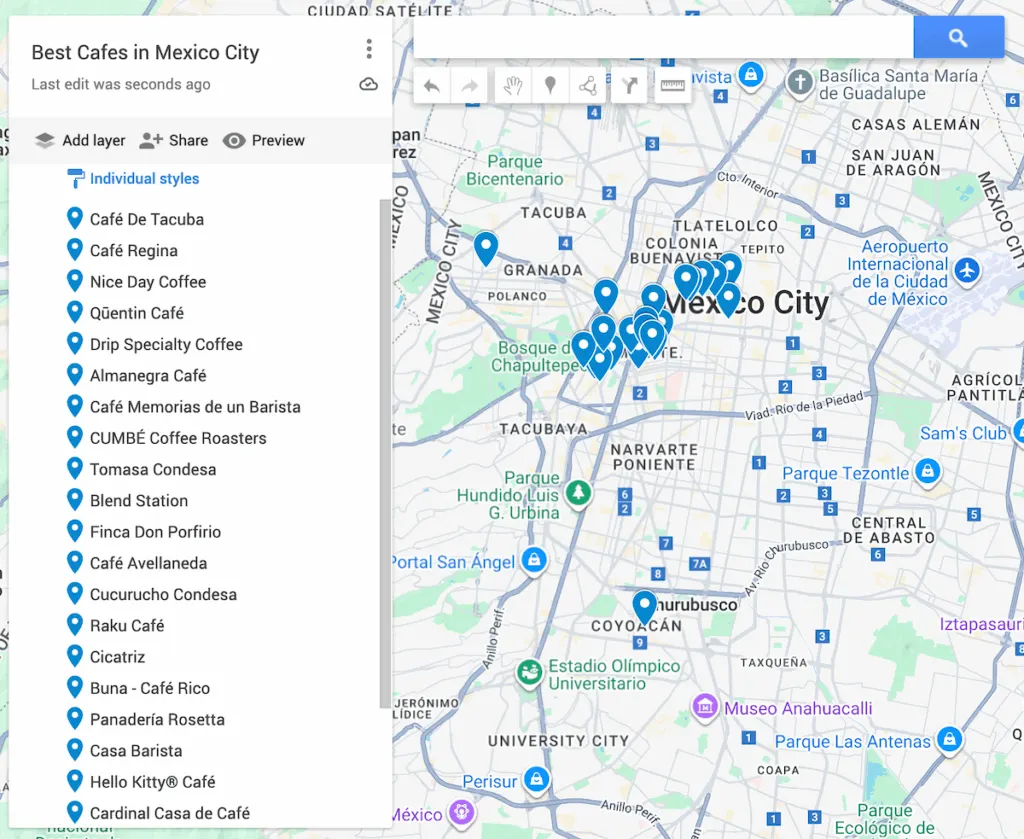Open Individual styles link
The height and width of the screenshot is (839, 1024).
(144, 179)
